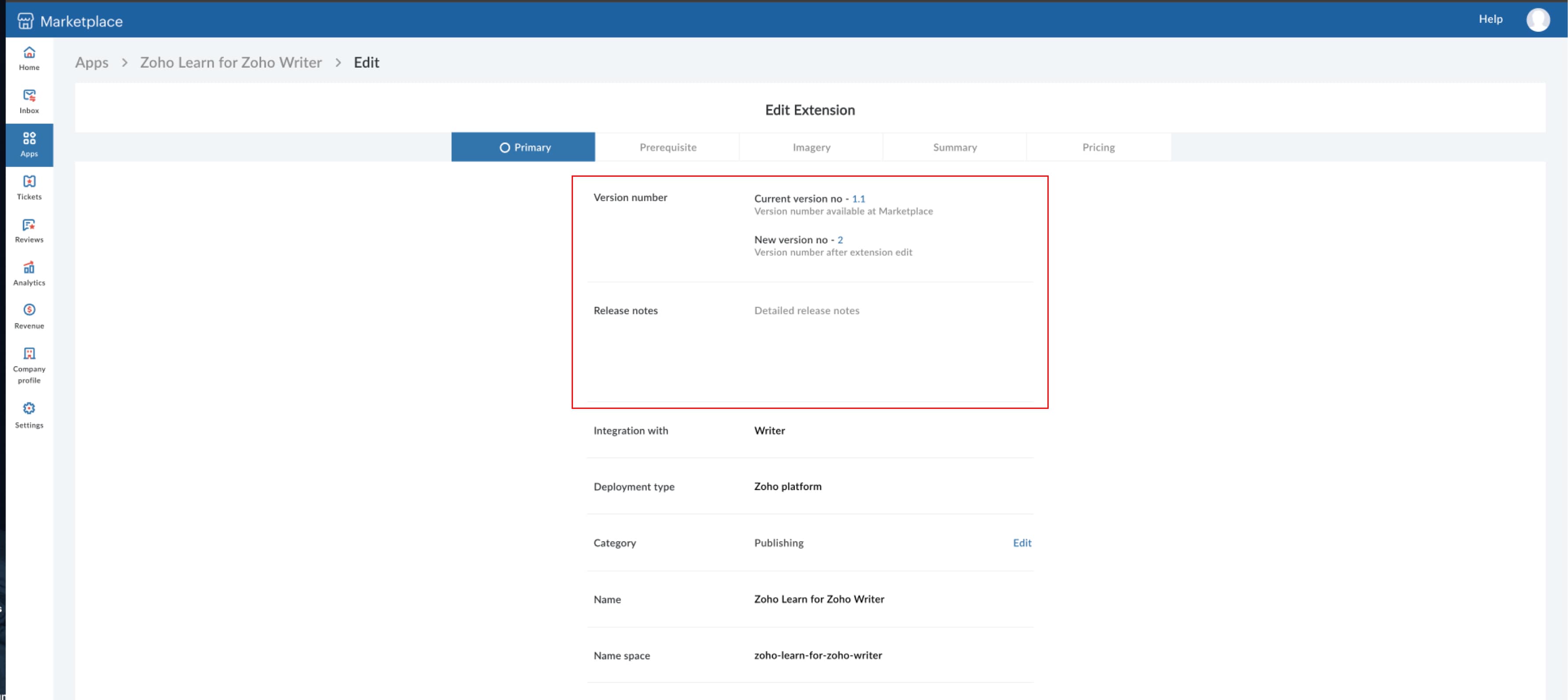Open the user avatar profile

1538,19
